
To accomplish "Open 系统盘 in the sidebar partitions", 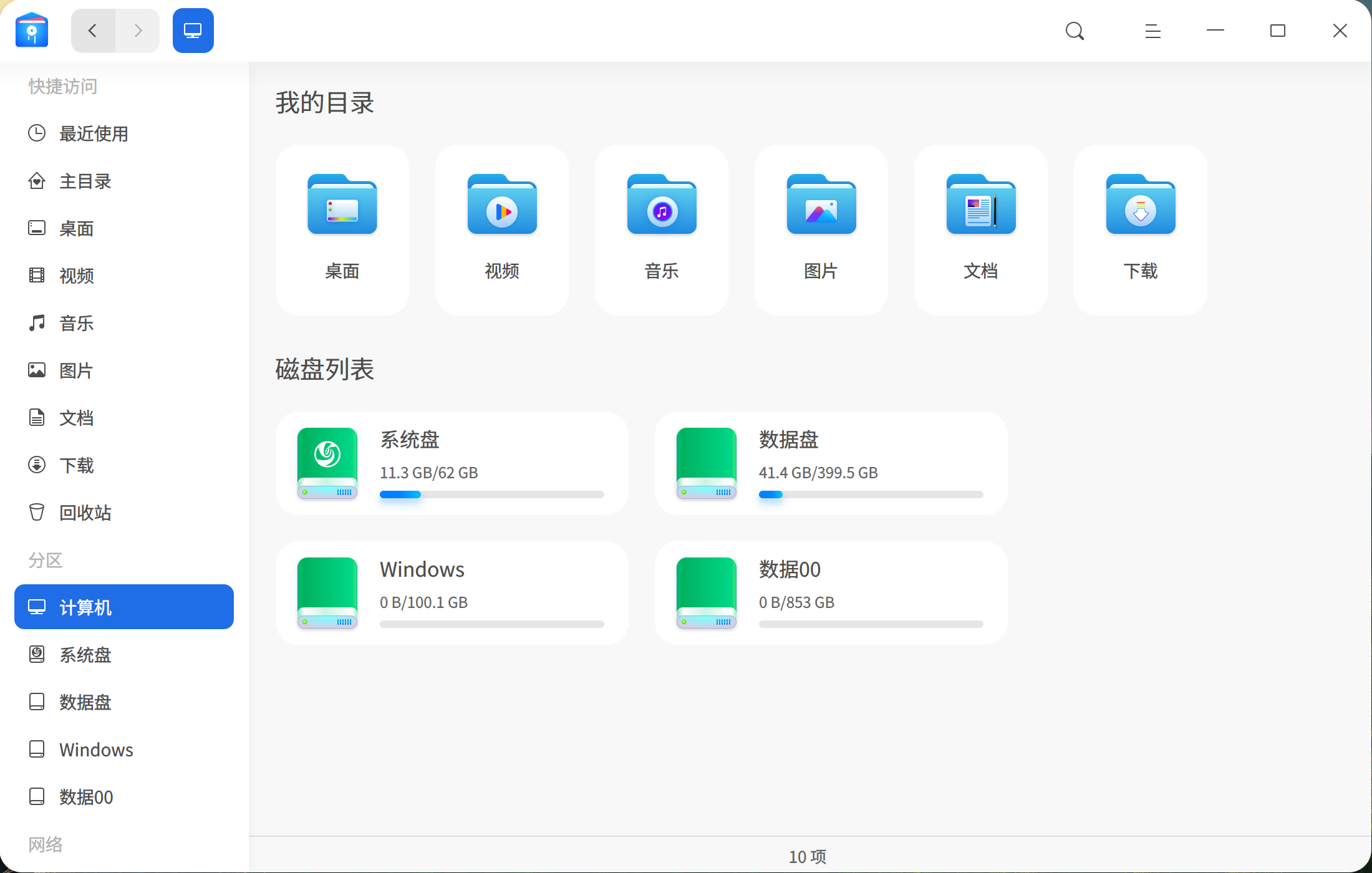I will coord(124,655).
